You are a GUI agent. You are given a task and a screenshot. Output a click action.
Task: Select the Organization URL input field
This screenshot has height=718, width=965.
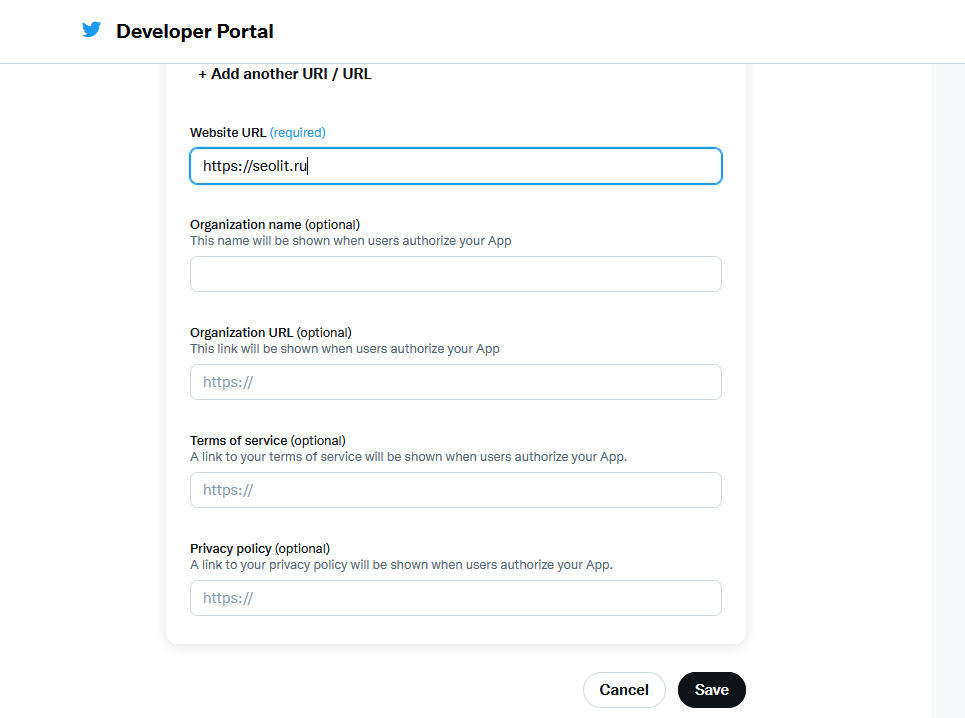[x=455, y=382]
